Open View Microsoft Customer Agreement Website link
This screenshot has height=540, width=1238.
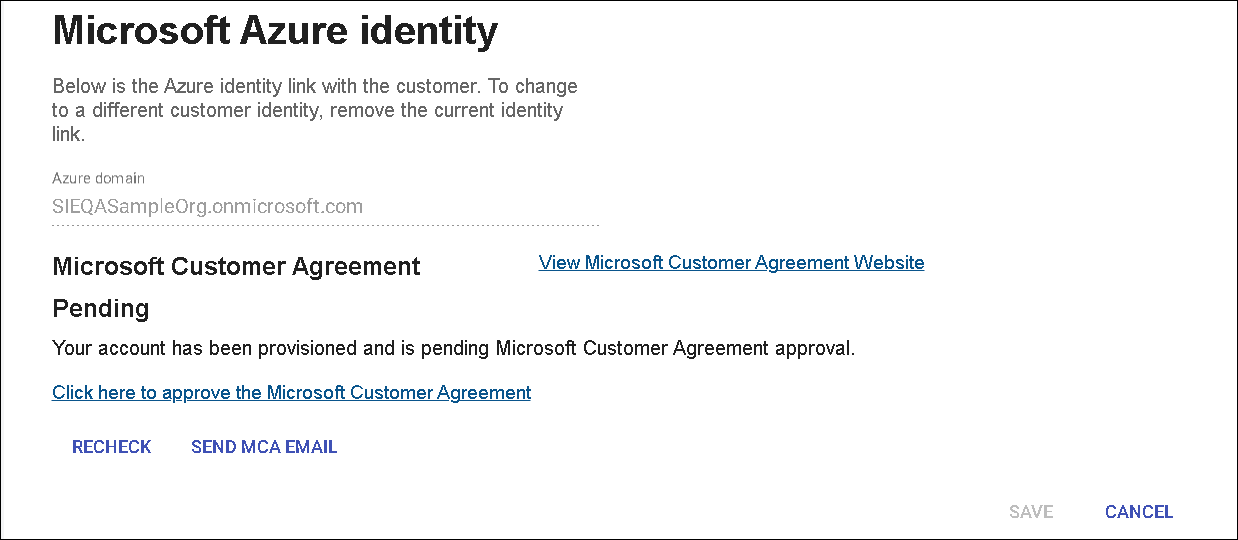(x=731, y=263)
